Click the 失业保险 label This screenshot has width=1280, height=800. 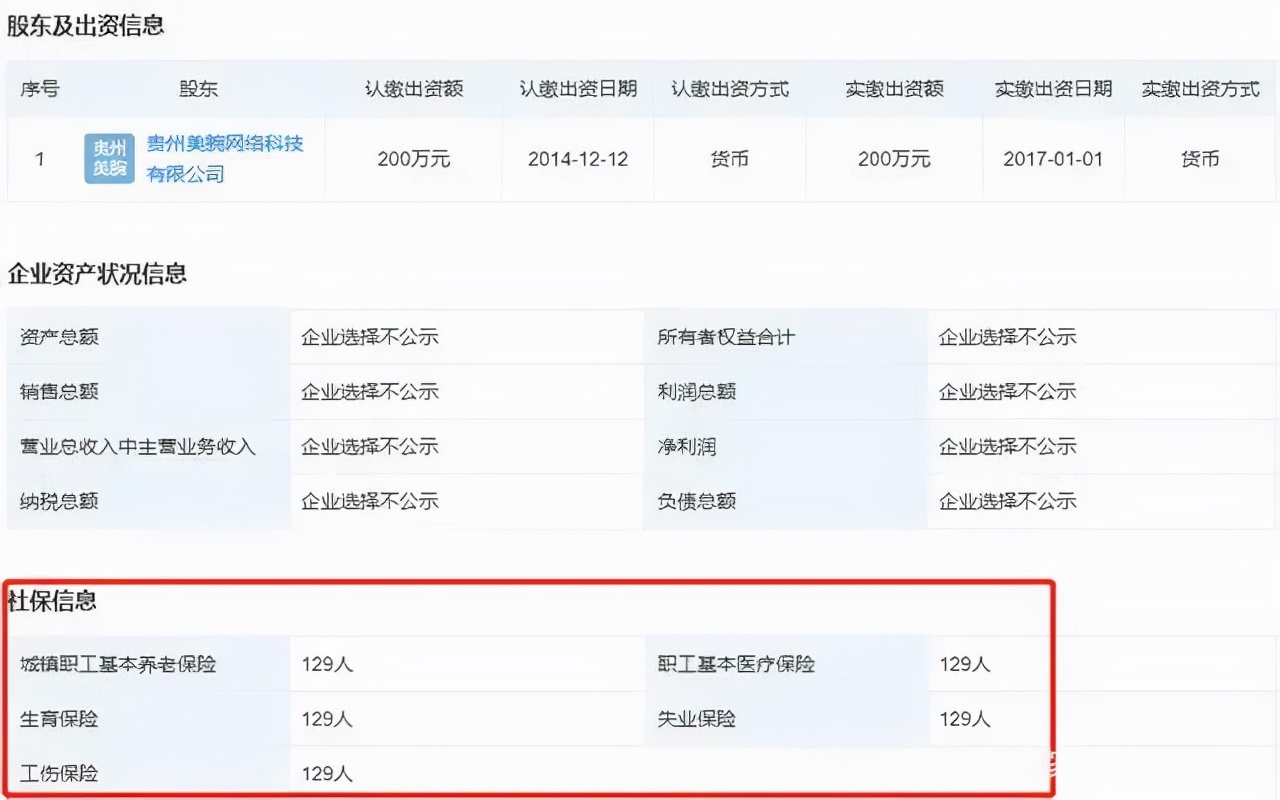click(696, 719)
